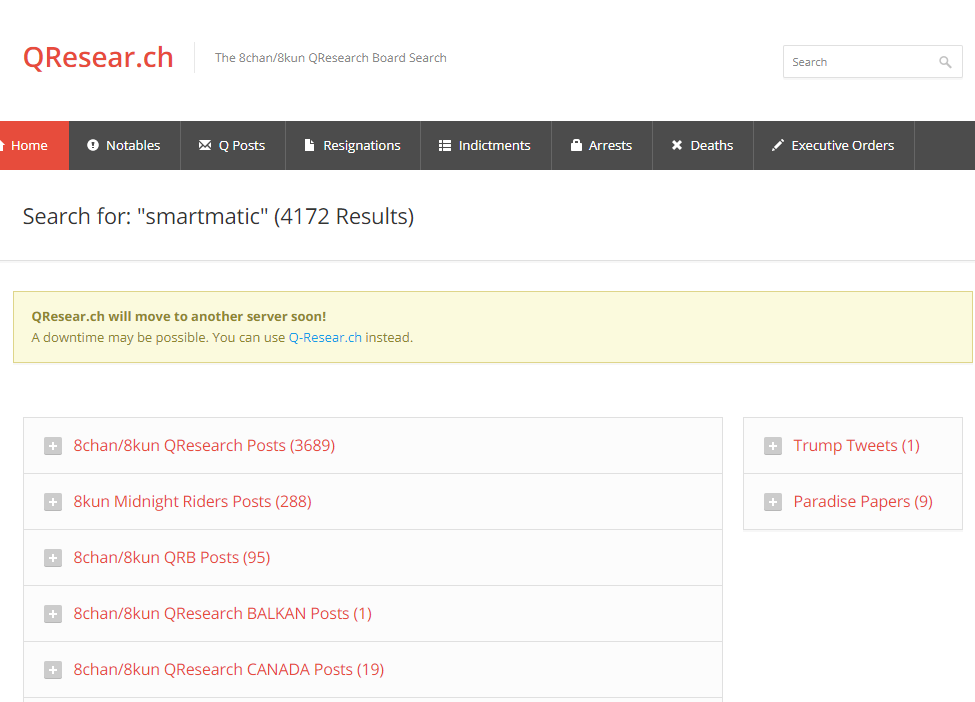Screen dimensions: 975x702
Task: Open the Notables menu item
Action: (x=124, y=145)
